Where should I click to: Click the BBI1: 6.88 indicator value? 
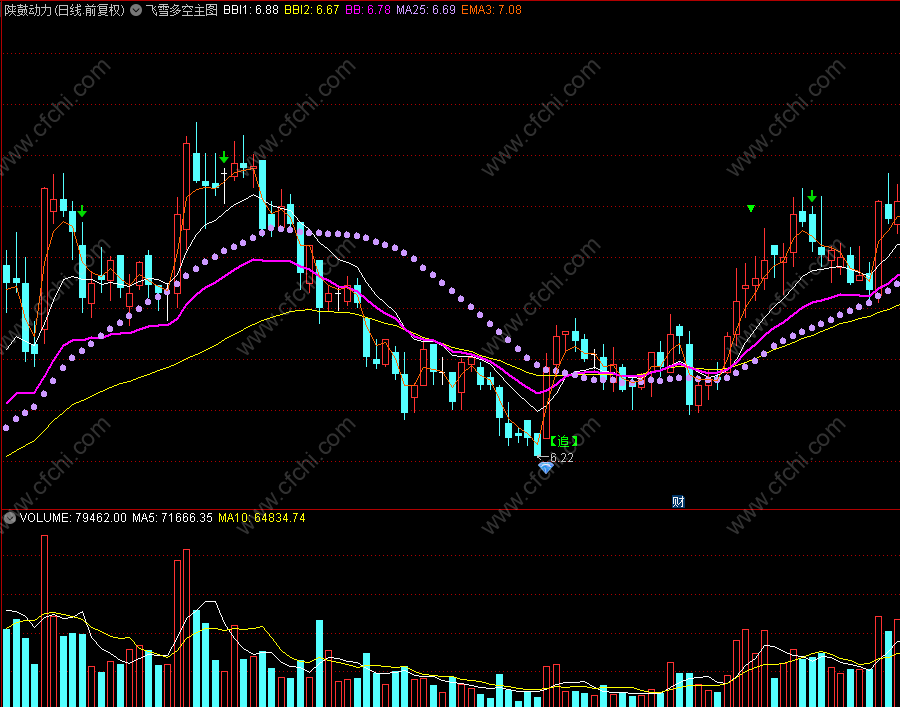point(251,10)
